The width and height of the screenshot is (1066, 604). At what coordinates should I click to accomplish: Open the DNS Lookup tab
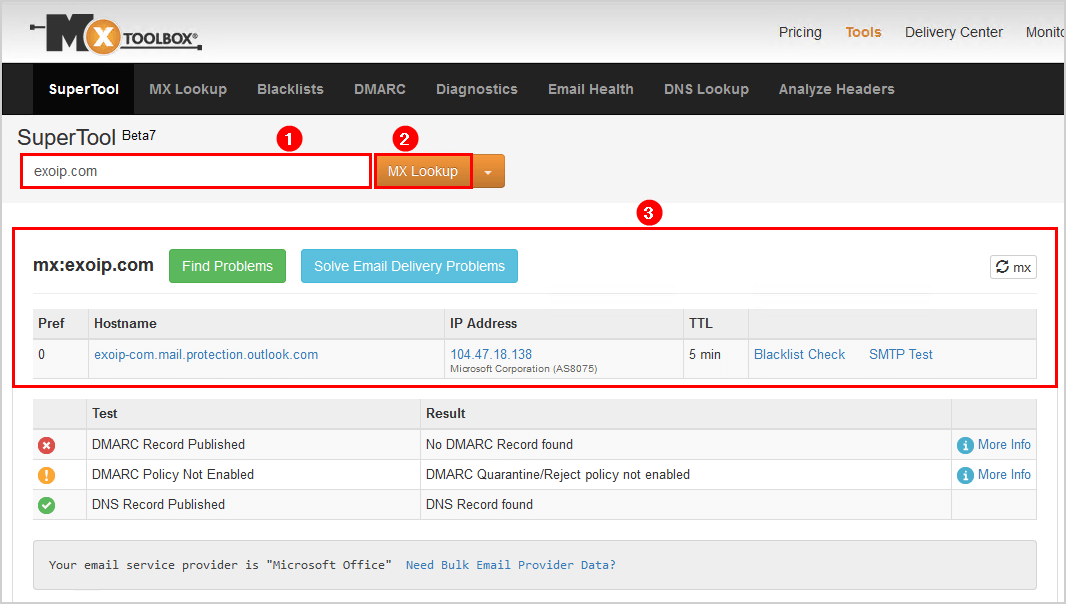coord(706,89)
